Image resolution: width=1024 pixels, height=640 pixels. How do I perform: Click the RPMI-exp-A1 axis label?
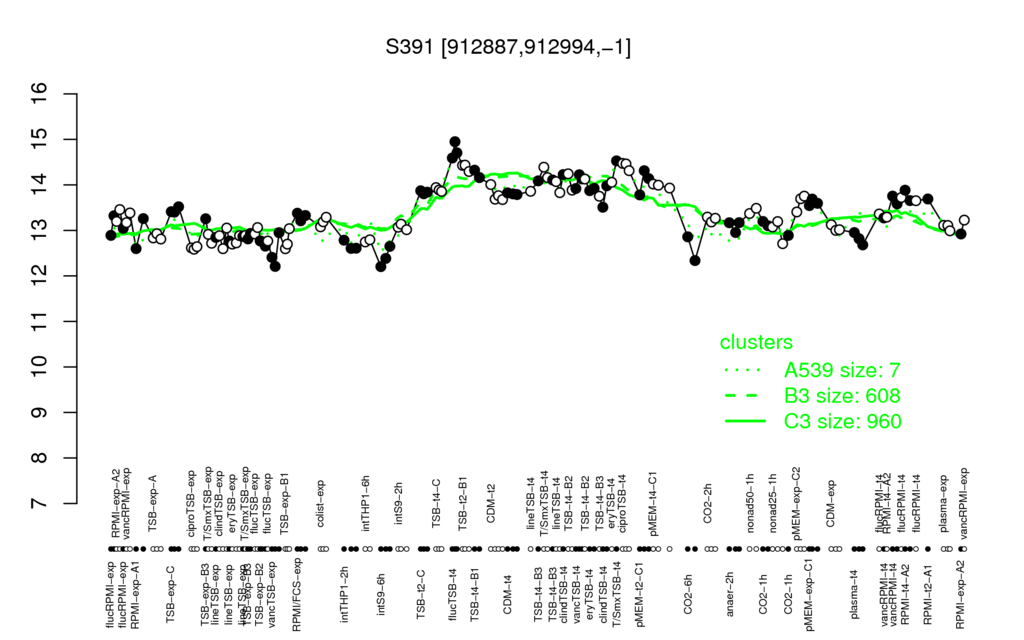(x=135, y=595)
